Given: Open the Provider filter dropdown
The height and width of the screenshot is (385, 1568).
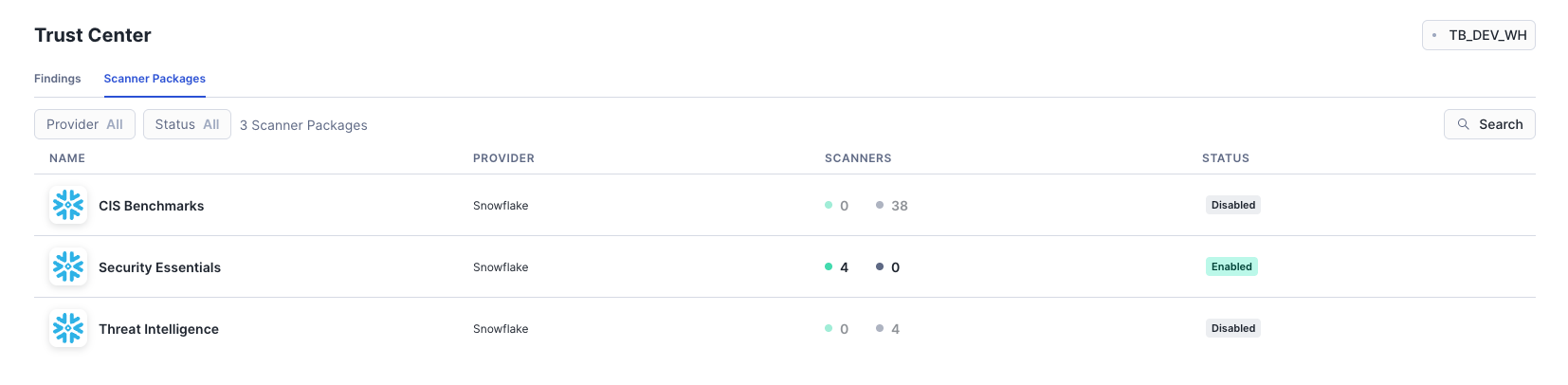Looking at the screenshot, I should (85, 124).
